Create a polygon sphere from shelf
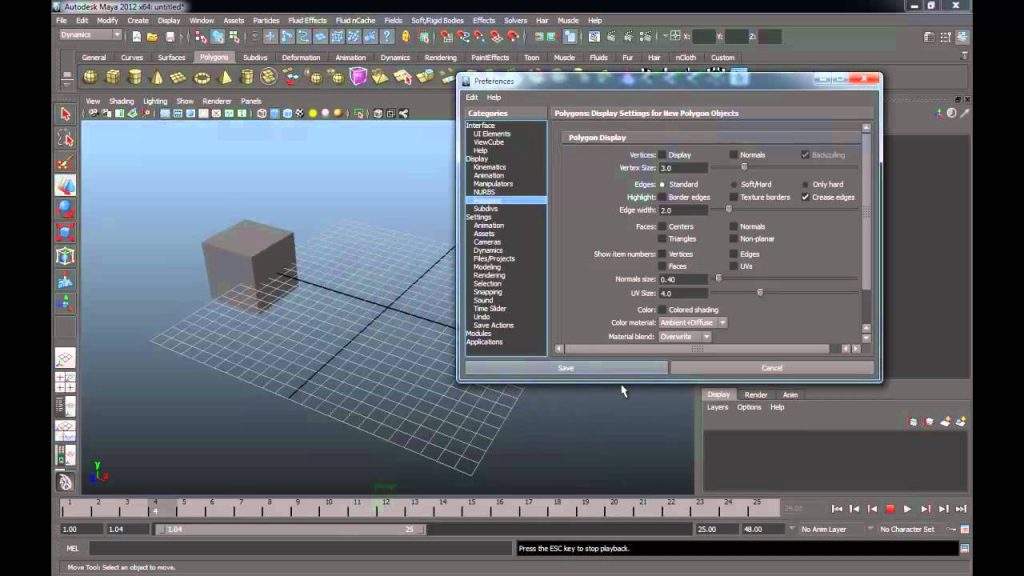The image size is (1024, 576). click(90, 77)
